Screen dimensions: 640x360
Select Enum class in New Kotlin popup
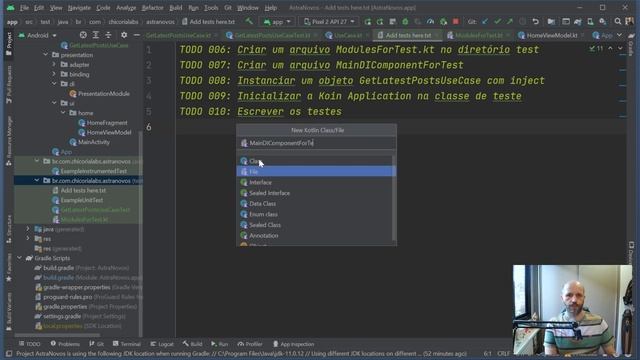point(316,214)
